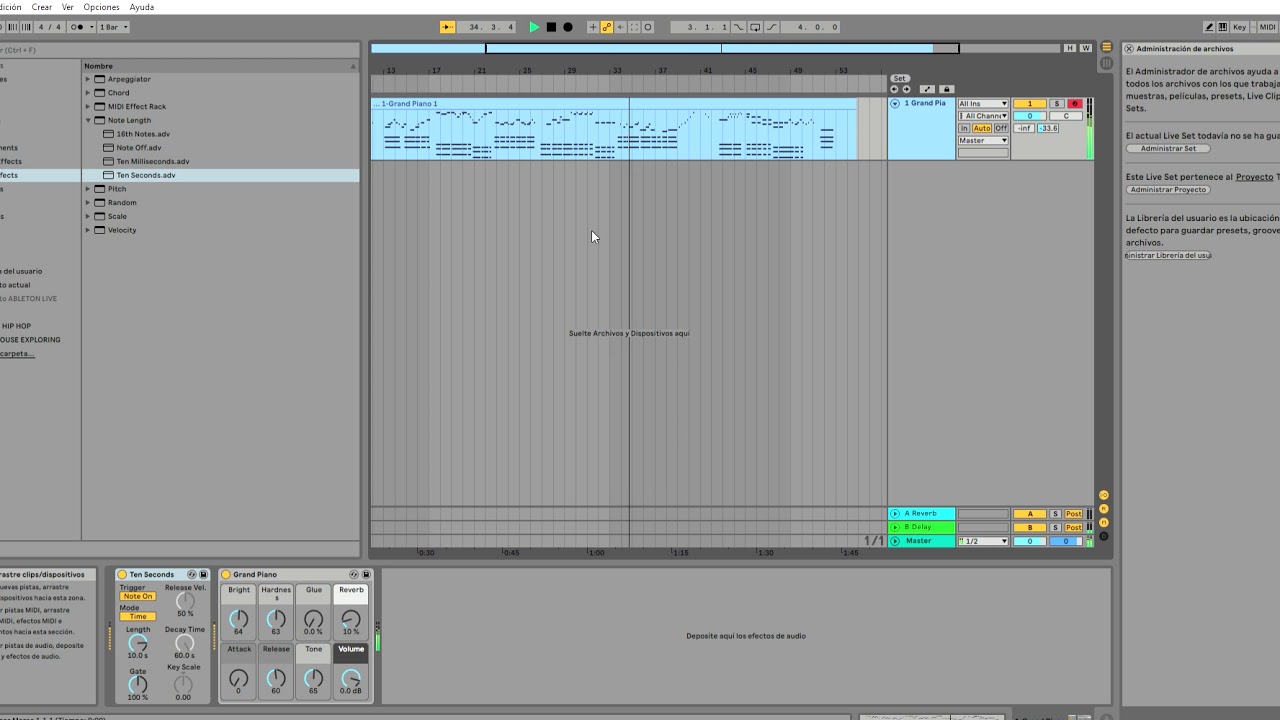The height and width of the screenshot is (720, 1280).
Task: Stop playback with the square Stop button
Action: tap(551, 27)
